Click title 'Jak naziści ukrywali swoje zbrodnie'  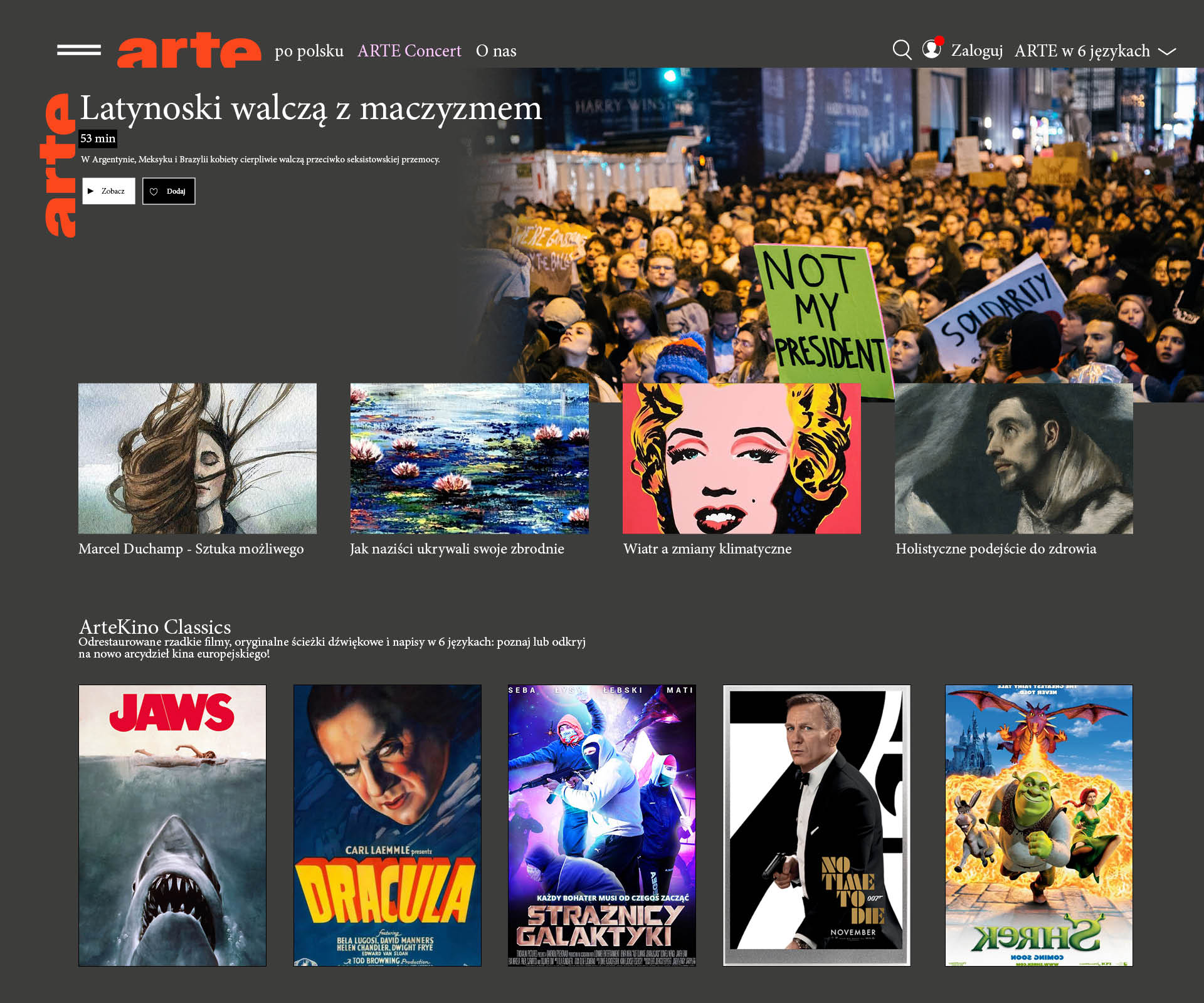(x=457, y=549)
